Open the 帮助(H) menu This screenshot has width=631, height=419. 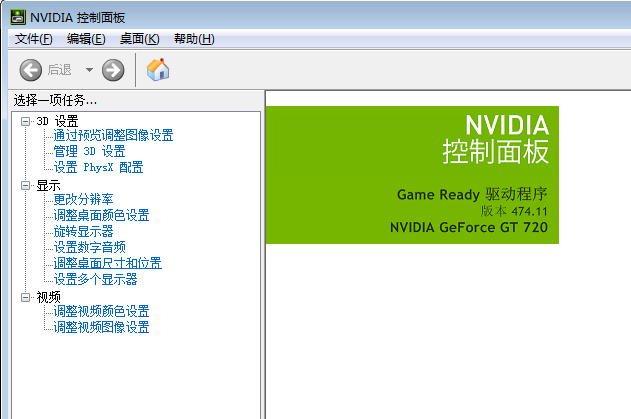(194, 39)
